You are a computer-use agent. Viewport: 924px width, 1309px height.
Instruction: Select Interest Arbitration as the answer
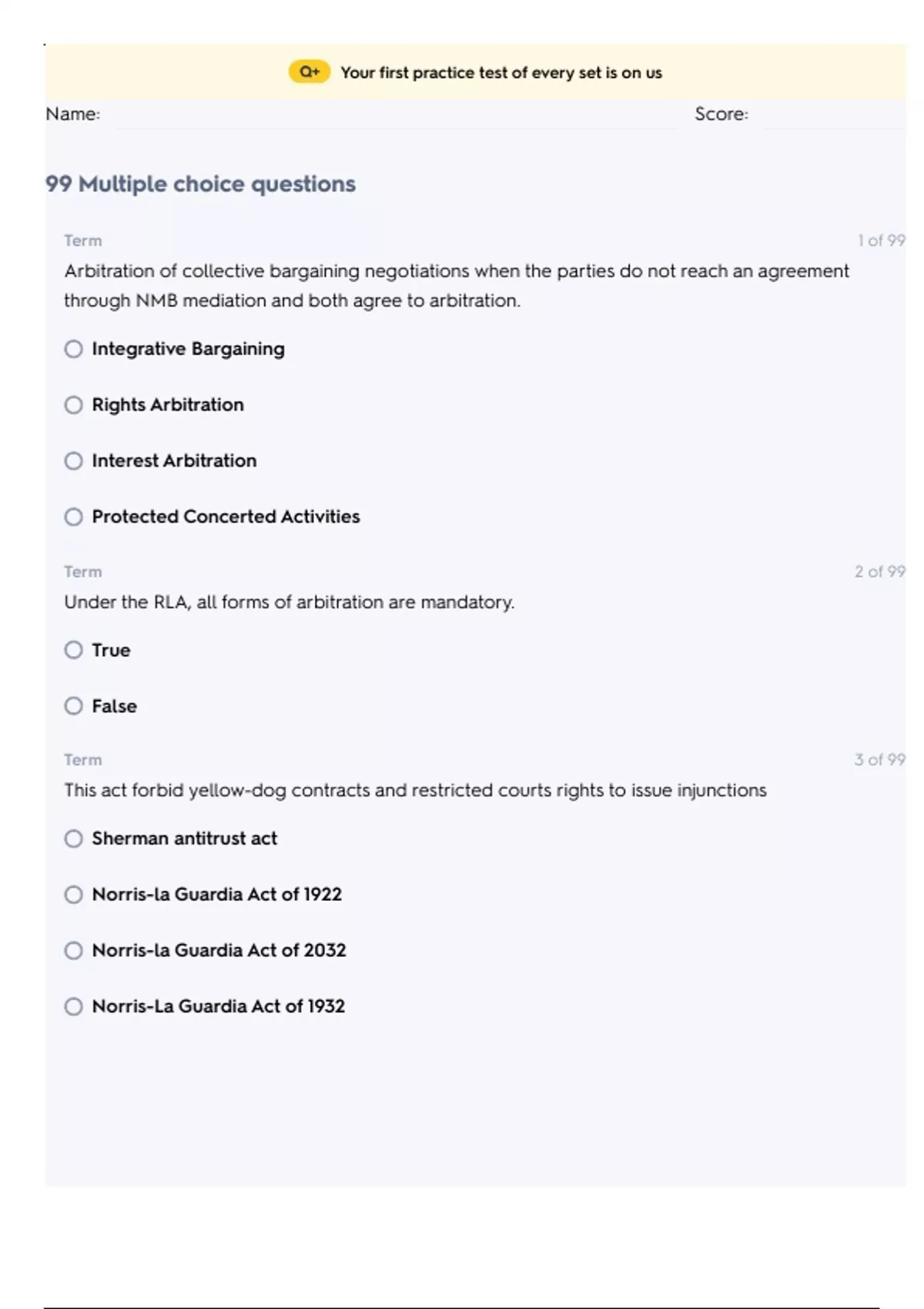click(74, 461)
